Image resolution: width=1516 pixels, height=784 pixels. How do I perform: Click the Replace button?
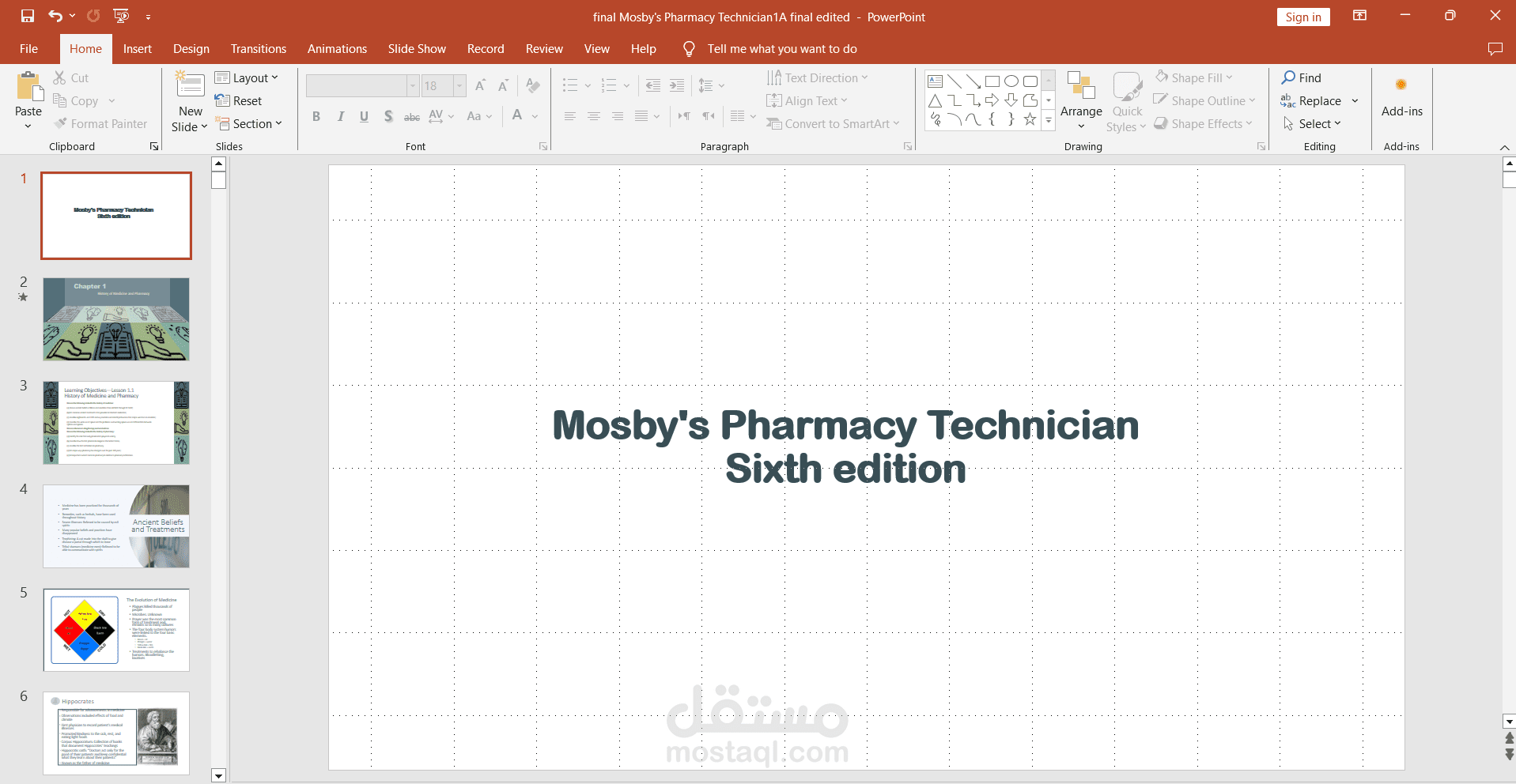(x=1311, y=100)
